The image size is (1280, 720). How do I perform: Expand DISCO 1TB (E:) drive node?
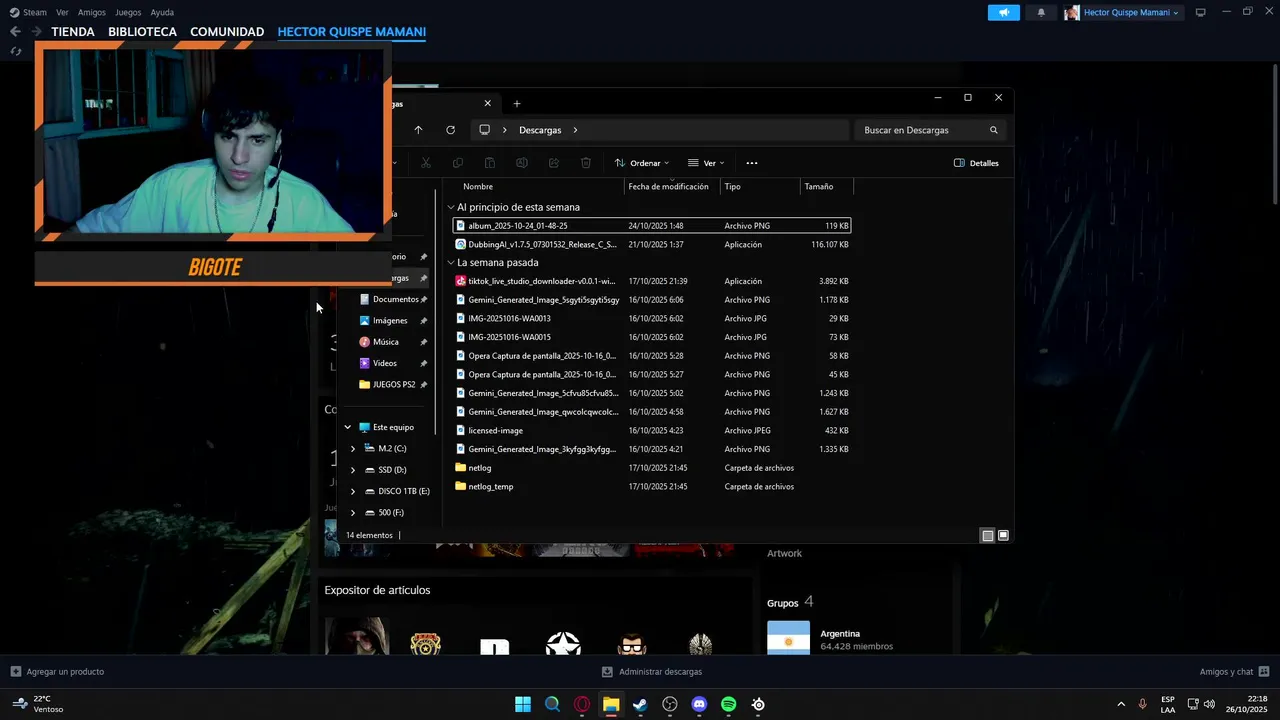[x=353, y=491]
